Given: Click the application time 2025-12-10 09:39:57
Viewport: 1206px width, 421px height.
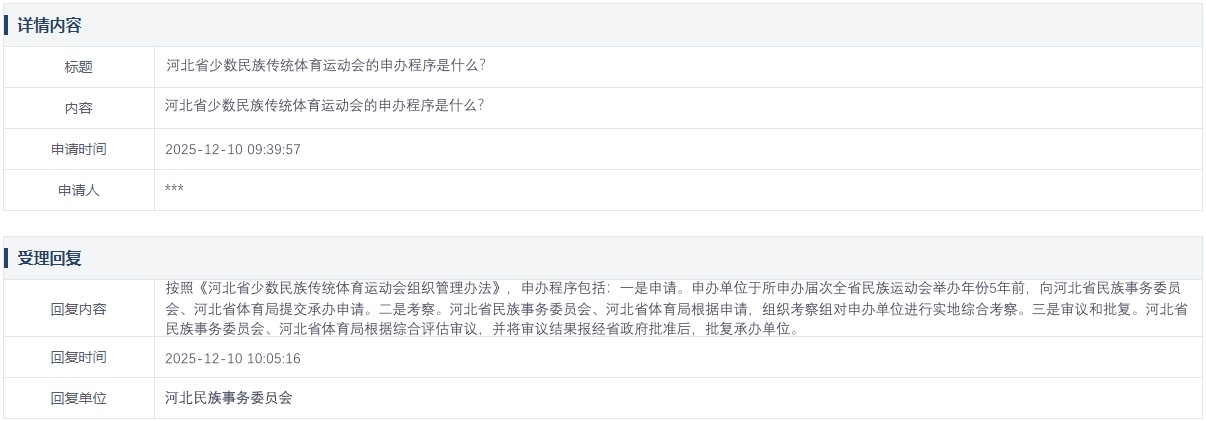Looking at the screenshot, I should (x=233, y=150).
